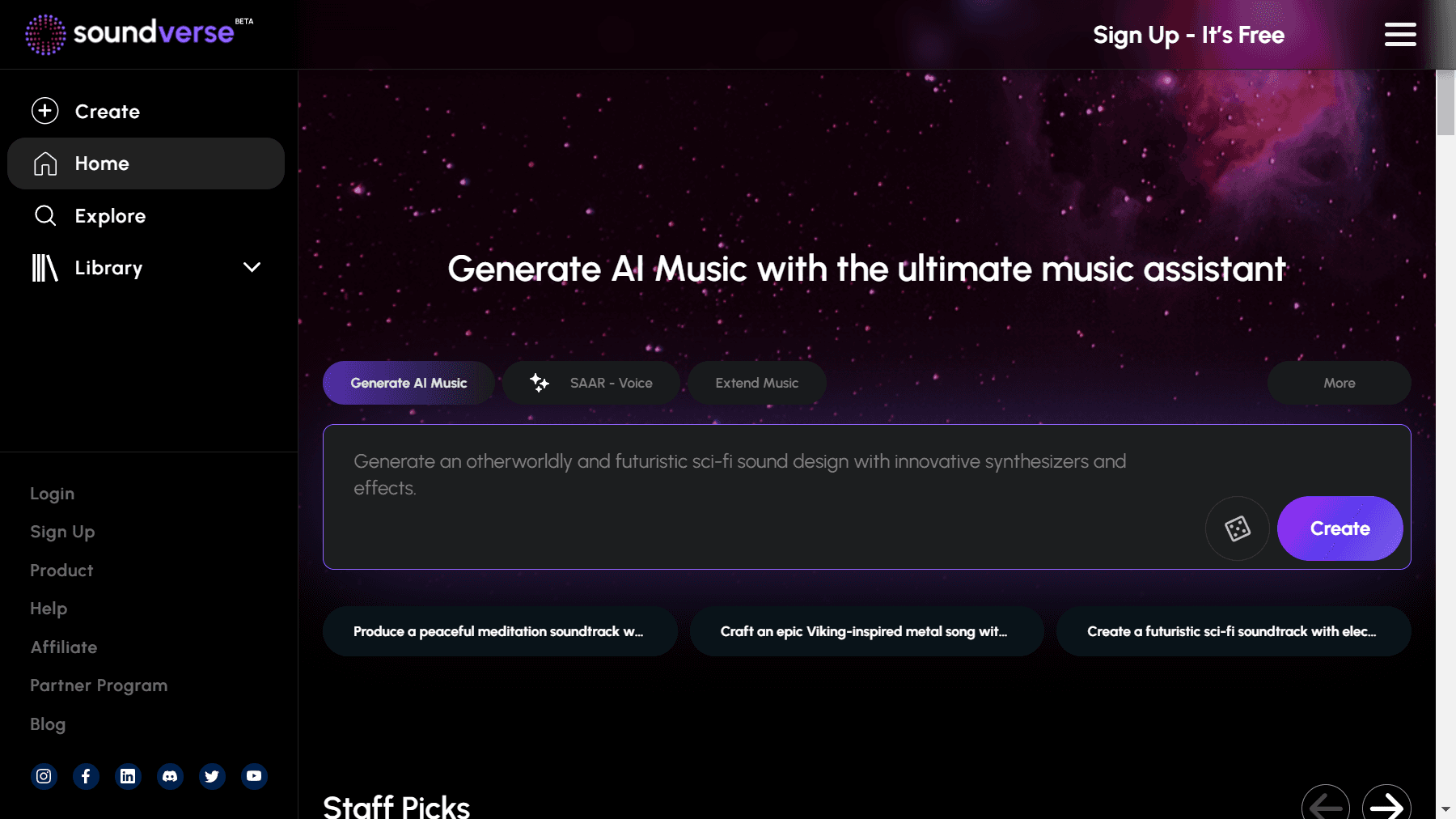Click Sign Up - It's Free link
Viewport: 1456px width, 819px height.
[1188, 35]
